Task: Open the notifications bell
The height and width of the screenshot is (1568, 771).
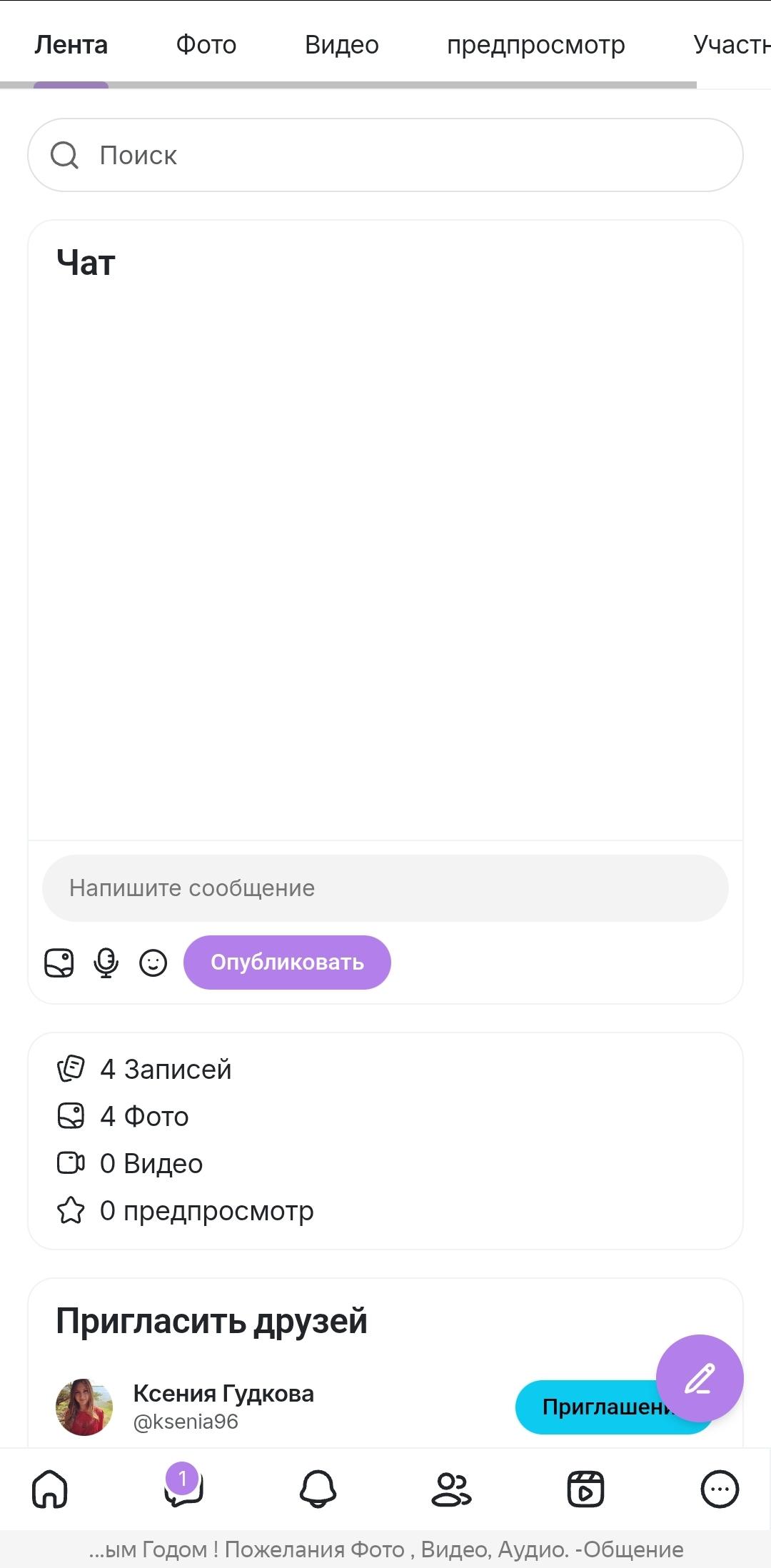Action: pos(318,1489)
